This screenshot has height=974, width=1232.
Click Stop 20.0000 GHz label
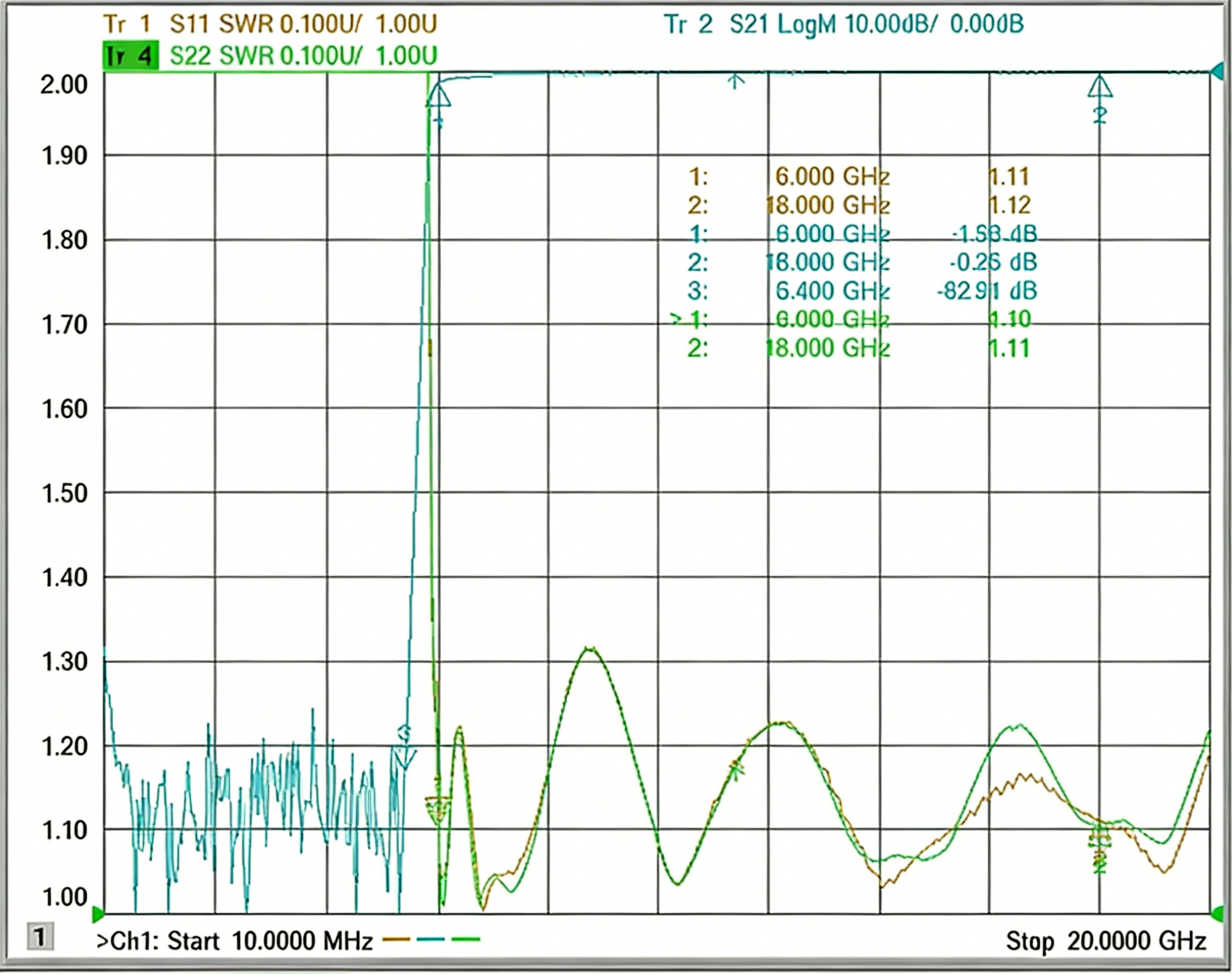click(1106, 941)
